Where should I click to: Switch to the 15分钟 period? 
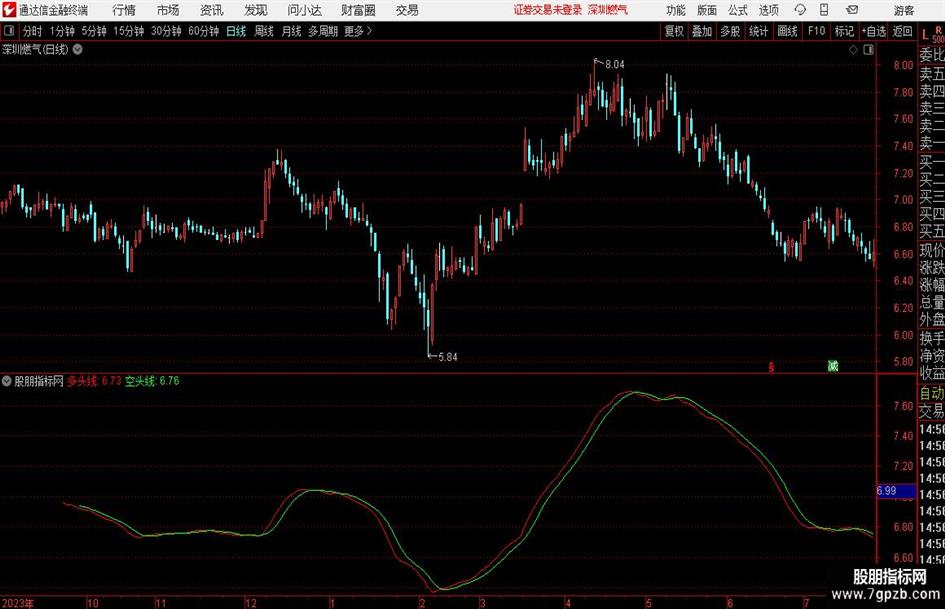pyautogui.click(x=128, y=31)
